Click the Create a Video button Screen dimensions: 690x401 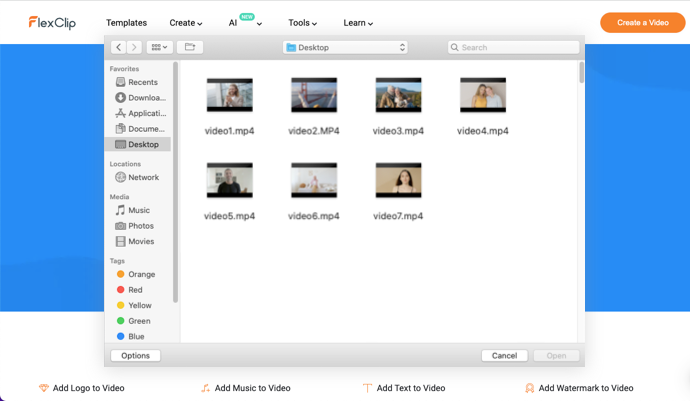[x=642, y=22]
